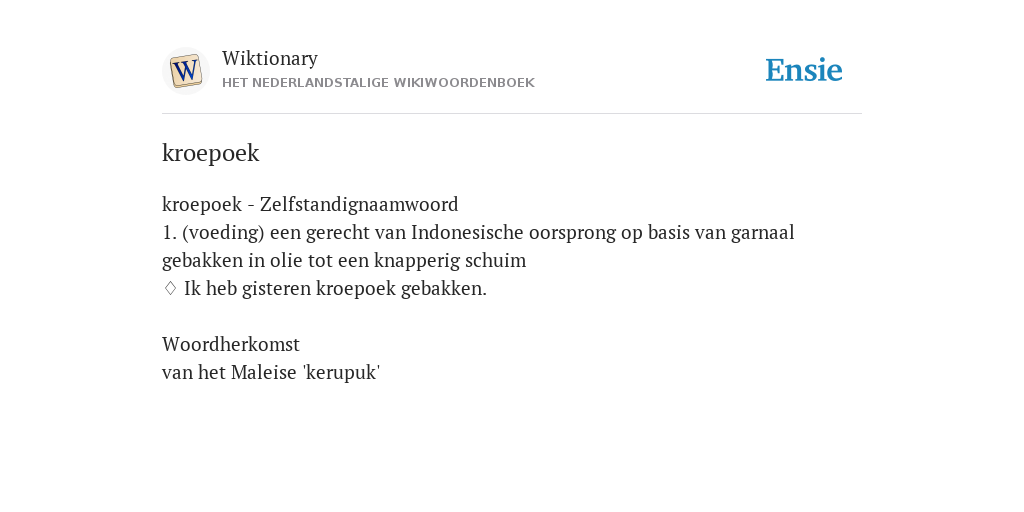The image size is (1024, 512).
Task: Click the word 'Indonesische' in the definition
Action: coord(468,232)
